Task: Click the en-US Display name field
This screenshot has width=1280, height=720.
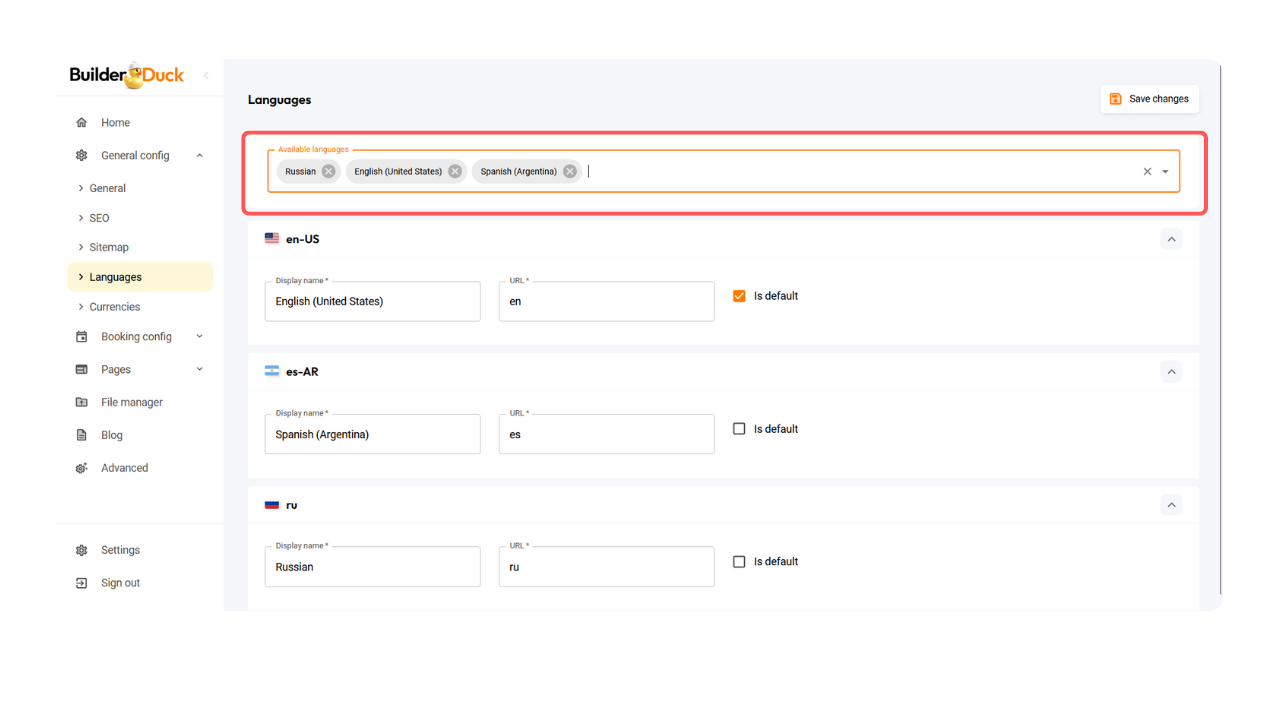Action: pos(372,301)
